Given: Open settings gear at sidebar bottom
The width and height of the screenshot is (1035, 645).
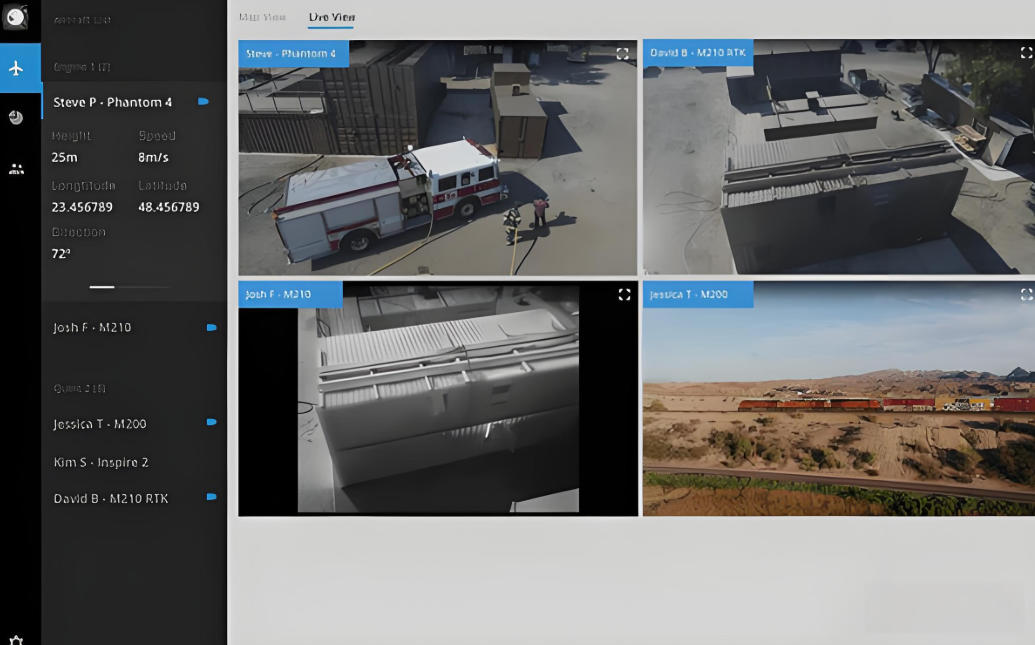Looking at the screenshot, I should point(16,638).
